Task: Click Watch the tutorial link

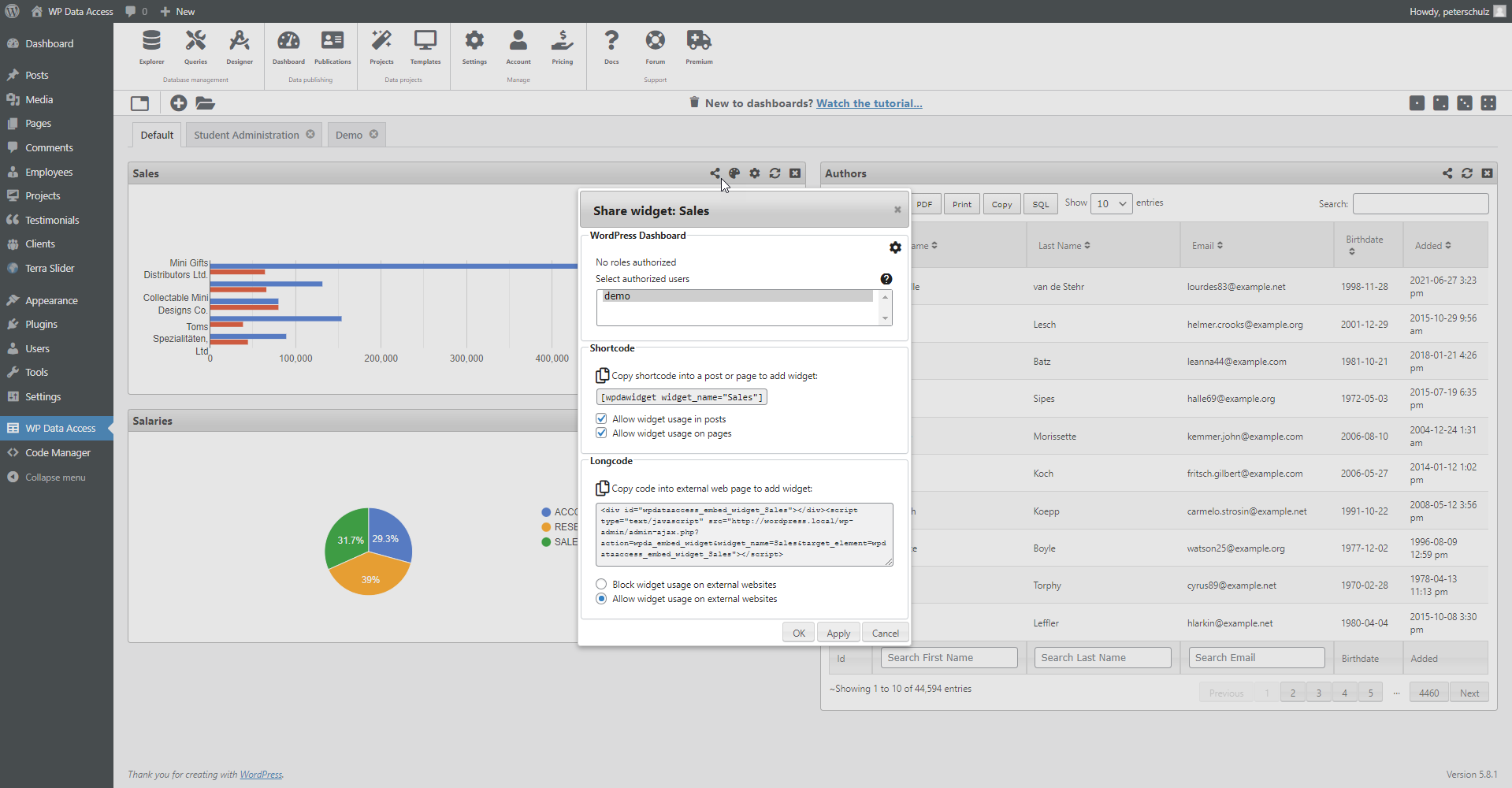Action: (x=869, y=103)
